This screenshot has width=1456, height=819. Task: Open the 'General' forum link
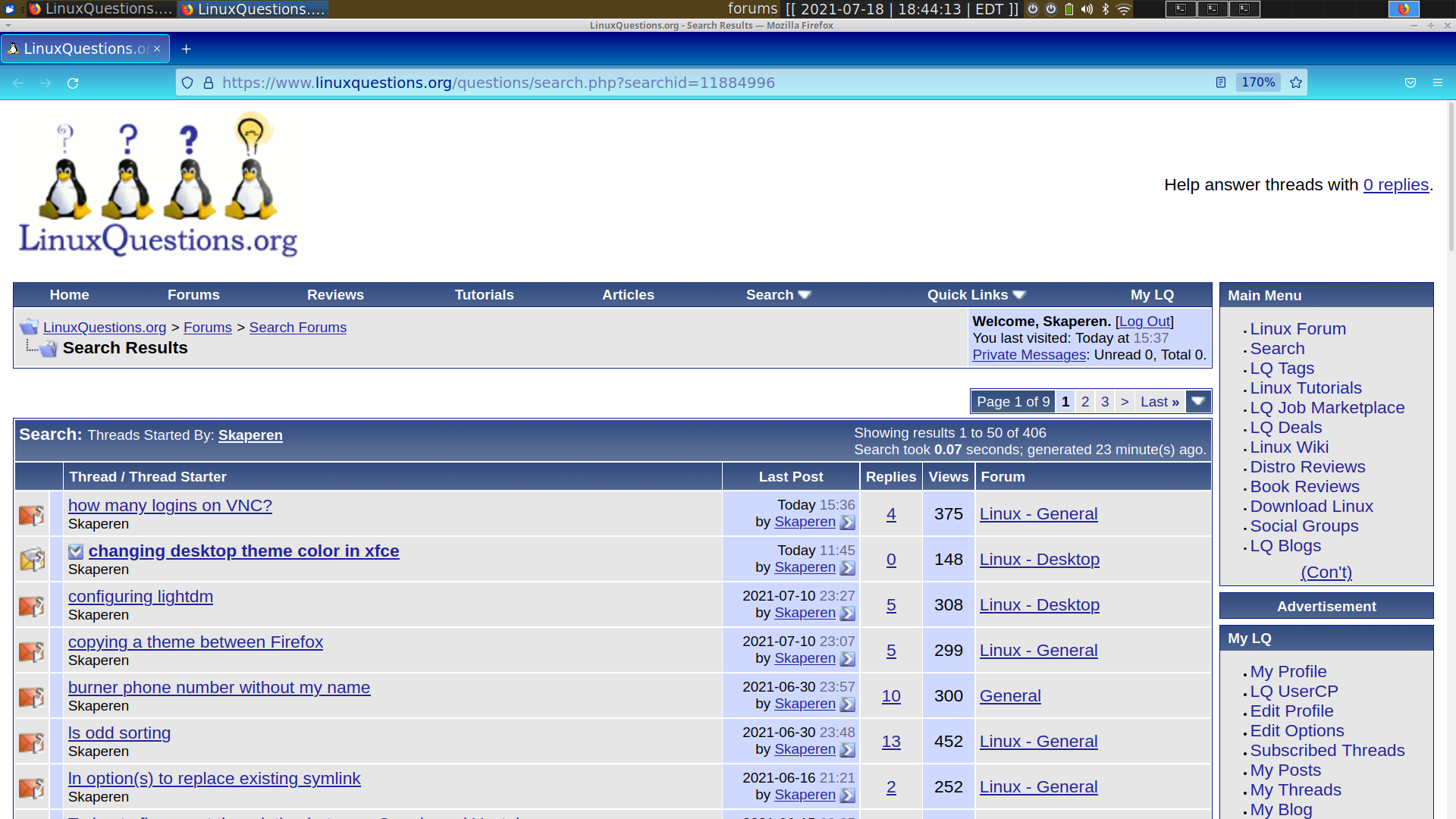point(1010,696)
